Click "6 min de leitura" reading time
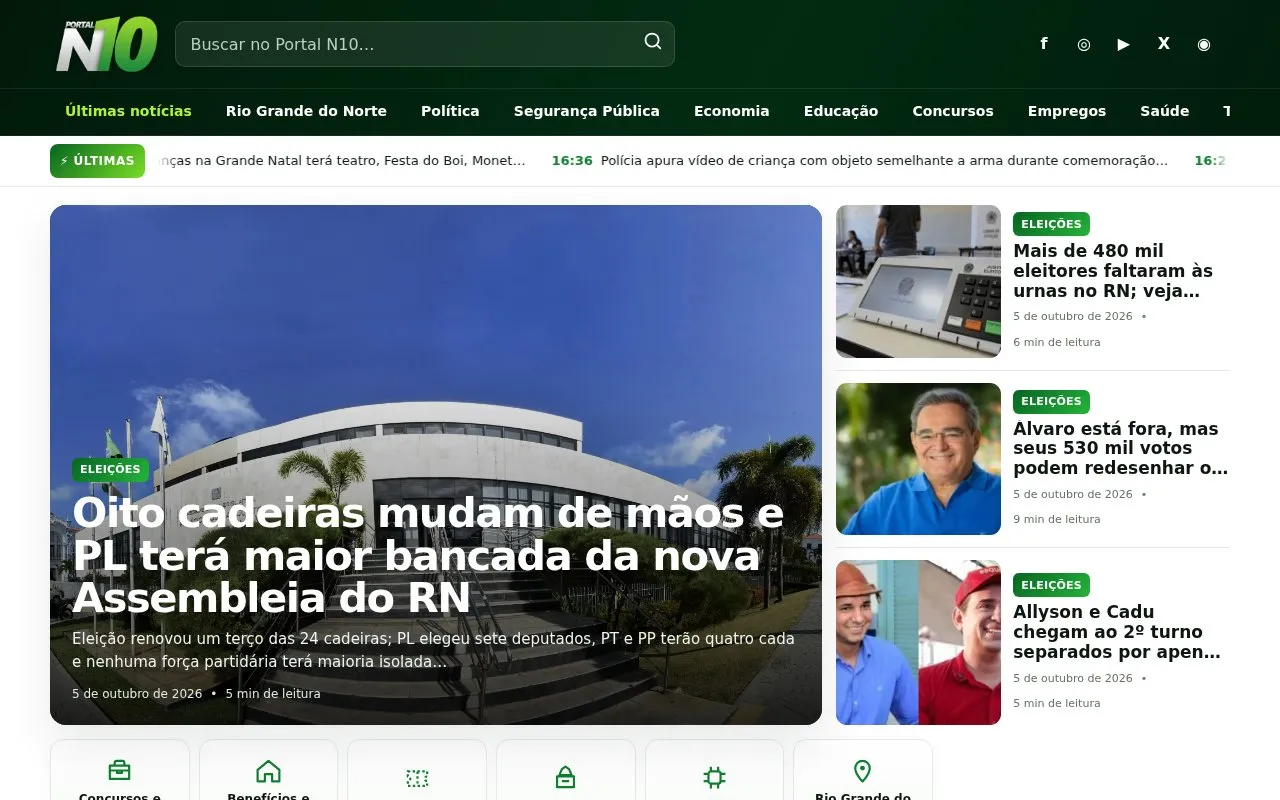This screenshot has width=1280, height=800. pos(1057,342)
